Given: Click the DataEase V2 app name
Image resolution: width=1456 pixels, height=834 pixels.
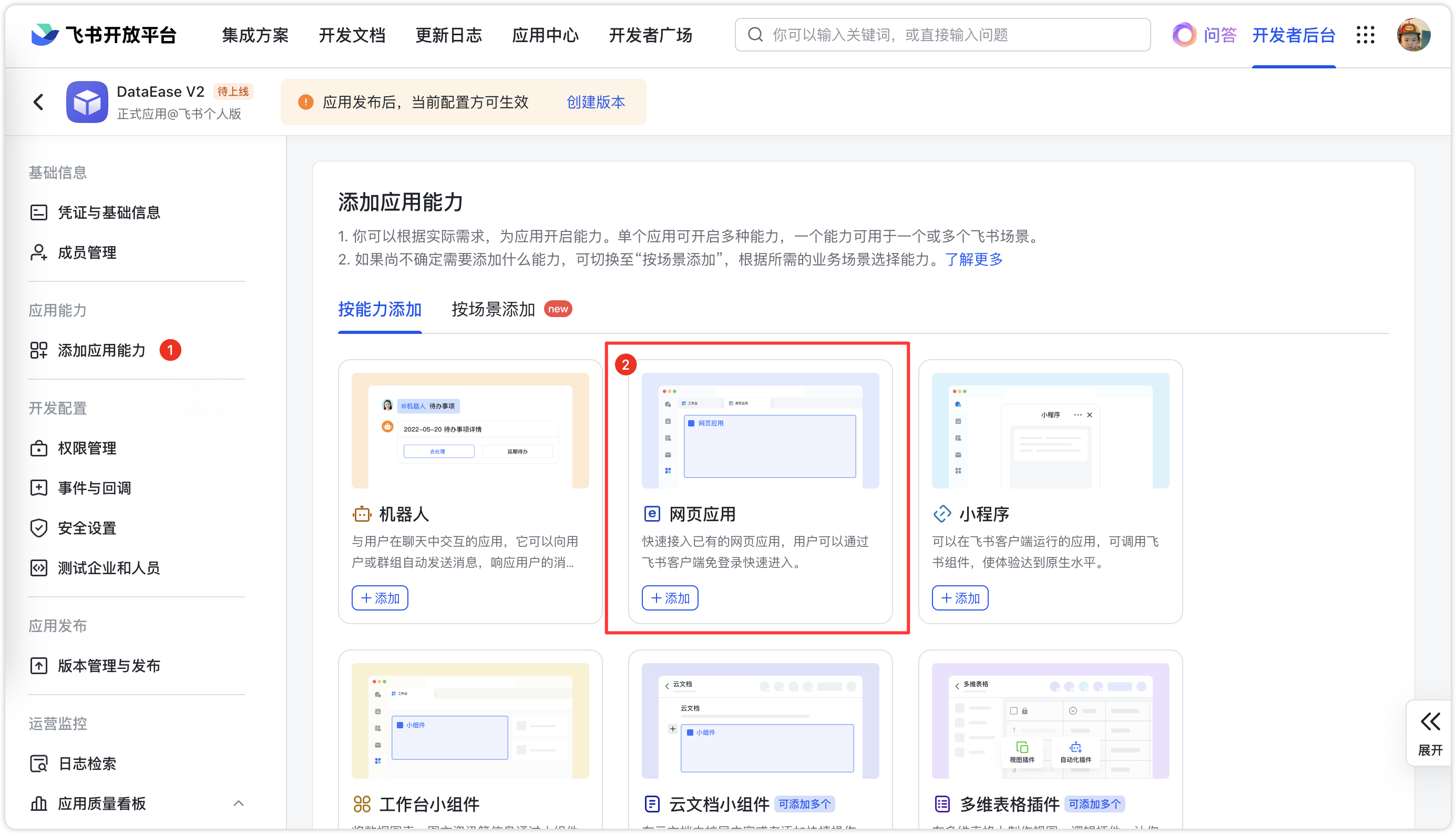Looking at the screenshot, I should [x=160, y=91].
